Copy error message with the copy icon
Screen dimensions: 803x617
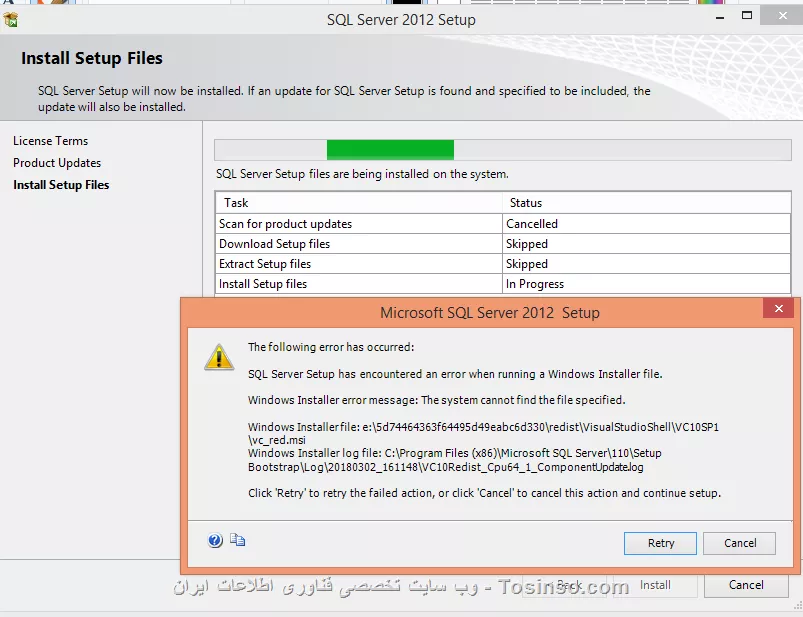[x=237, y=540]
